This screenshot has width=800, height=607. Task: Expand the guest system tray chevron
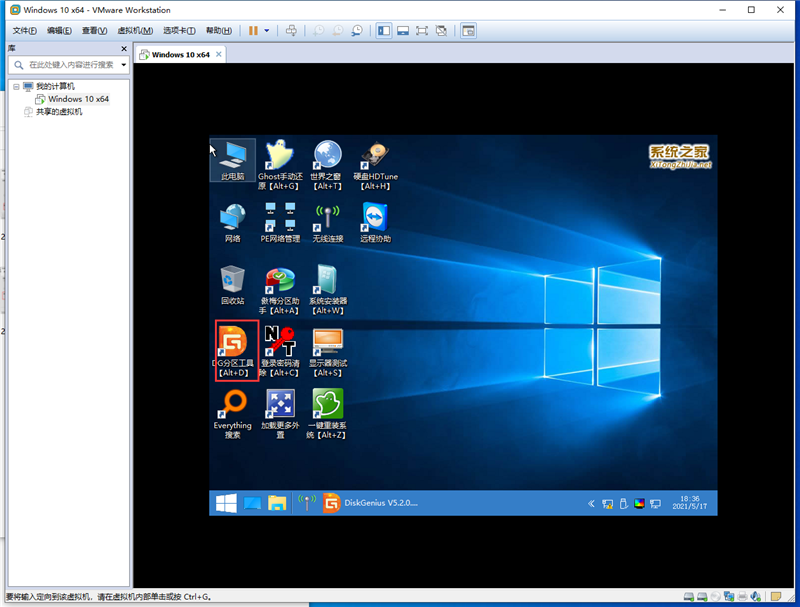coord(590,504)
